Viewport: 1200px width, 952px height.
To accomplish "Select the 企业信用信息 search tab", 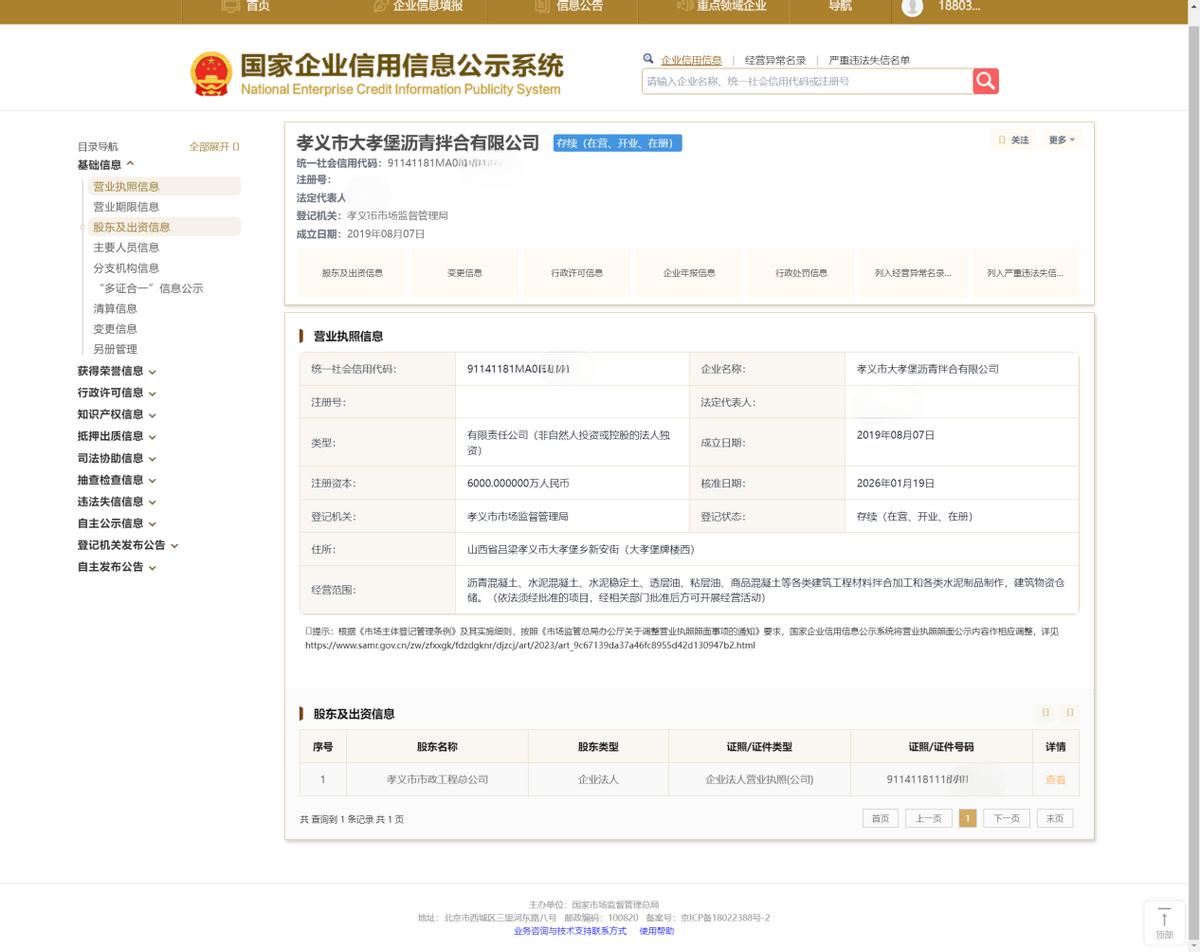I will (691, 60).
